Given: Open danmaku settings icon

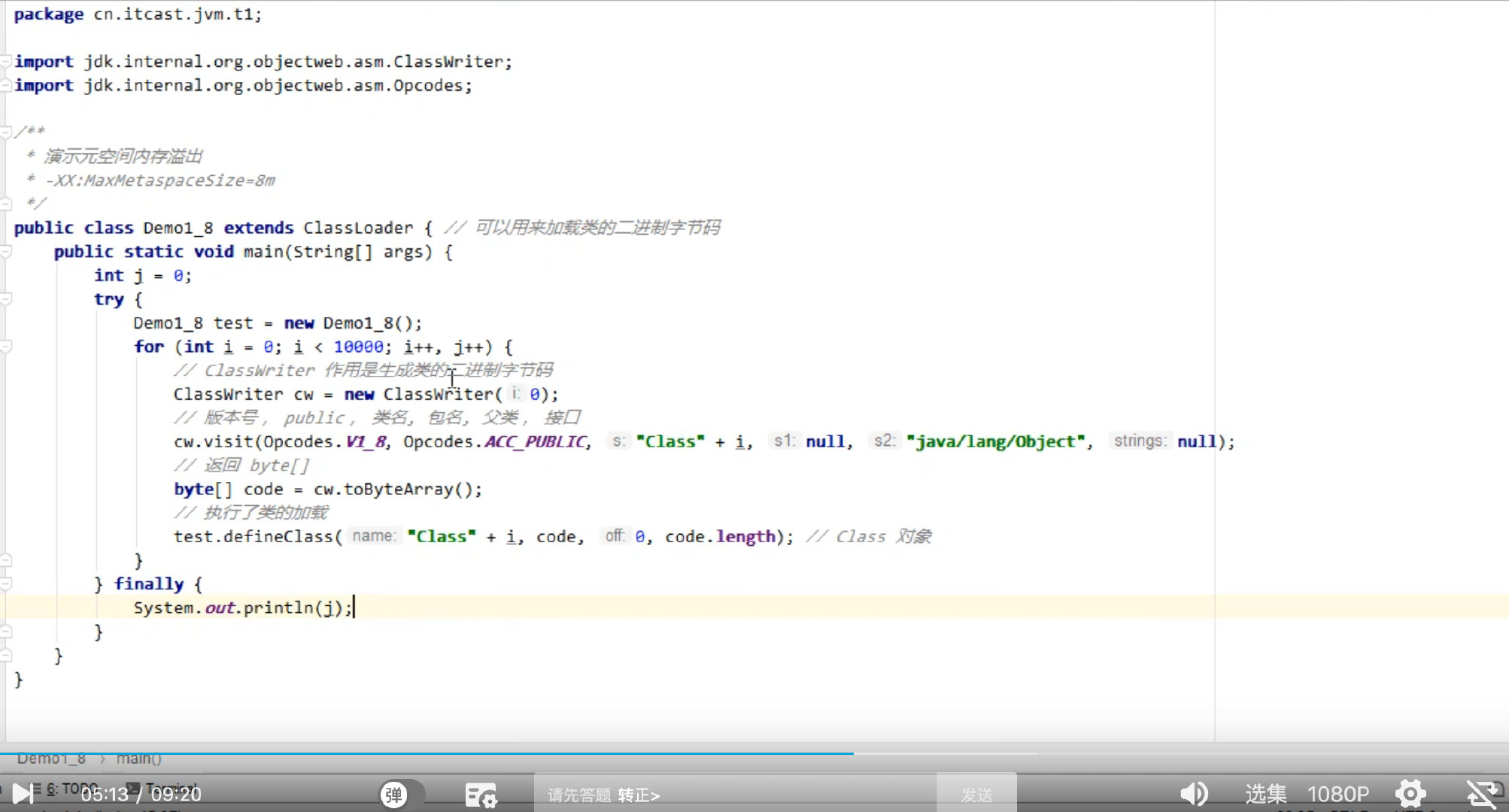Looking at the screenshot, I should click(x=480, y=795).
